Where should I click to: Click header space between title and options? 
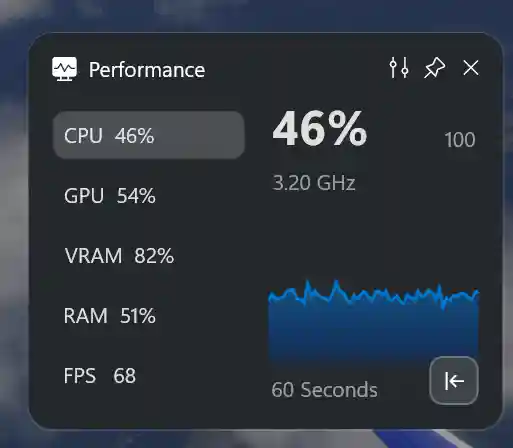pyautogui.click(x=297, y=69)
